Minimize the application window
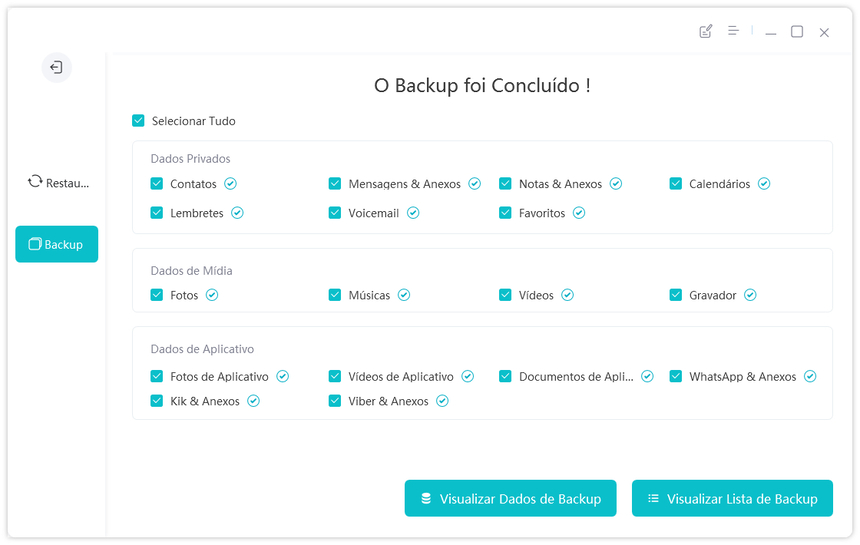Screen dimensions: 860x545 [771, 33]
